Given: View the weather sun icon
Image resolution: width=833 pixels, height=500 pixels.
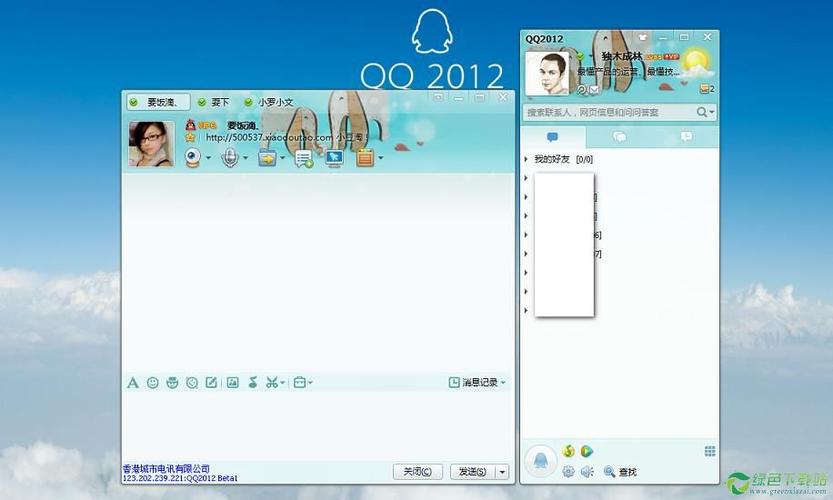Looking at the screenshot, I should 696,63.
